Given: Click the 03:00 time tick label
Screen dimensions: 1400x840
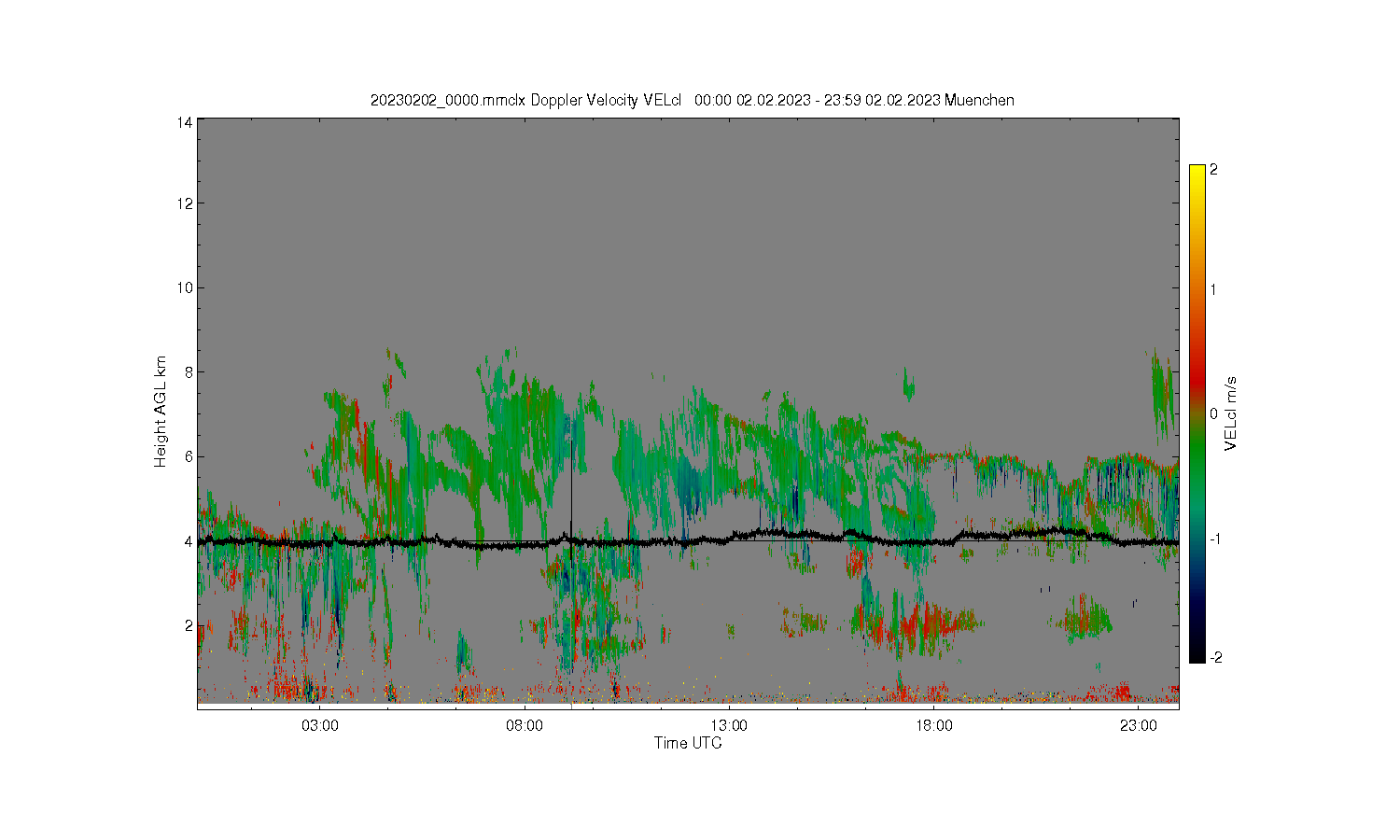Looking at the screenshot, I should [x=320, y=726].
